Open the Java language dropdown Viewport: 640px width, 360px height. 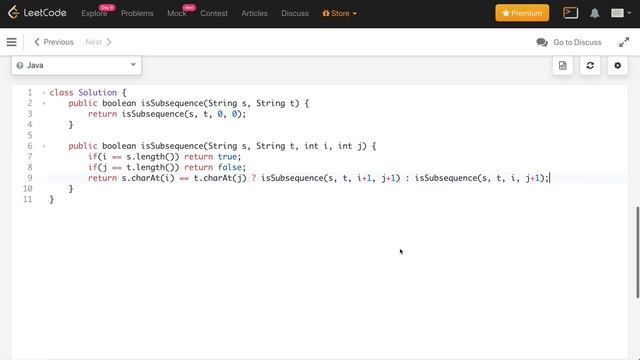(x=76, y=65)
